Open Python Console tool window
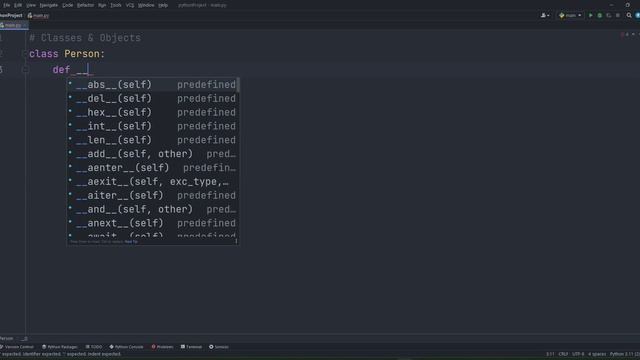Viewport: 640px width, 360px height. click(126, 347)
